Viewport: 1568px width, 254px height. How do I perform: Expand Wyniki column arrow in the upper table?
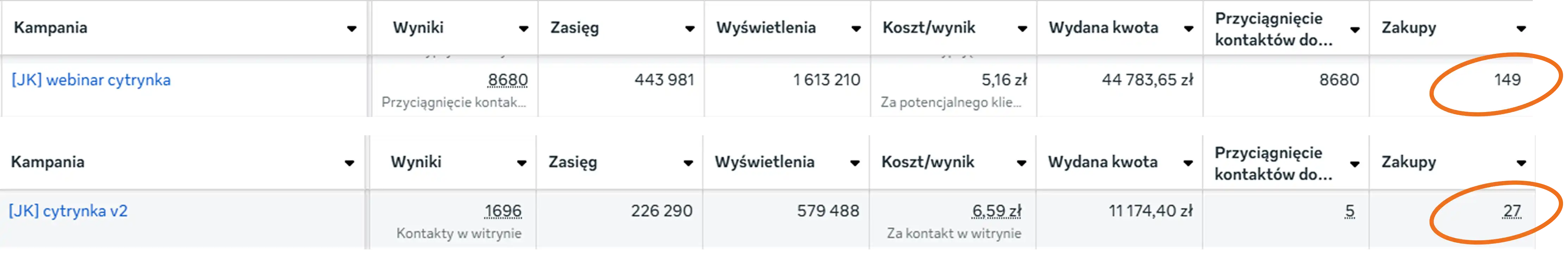click(523, 29)
